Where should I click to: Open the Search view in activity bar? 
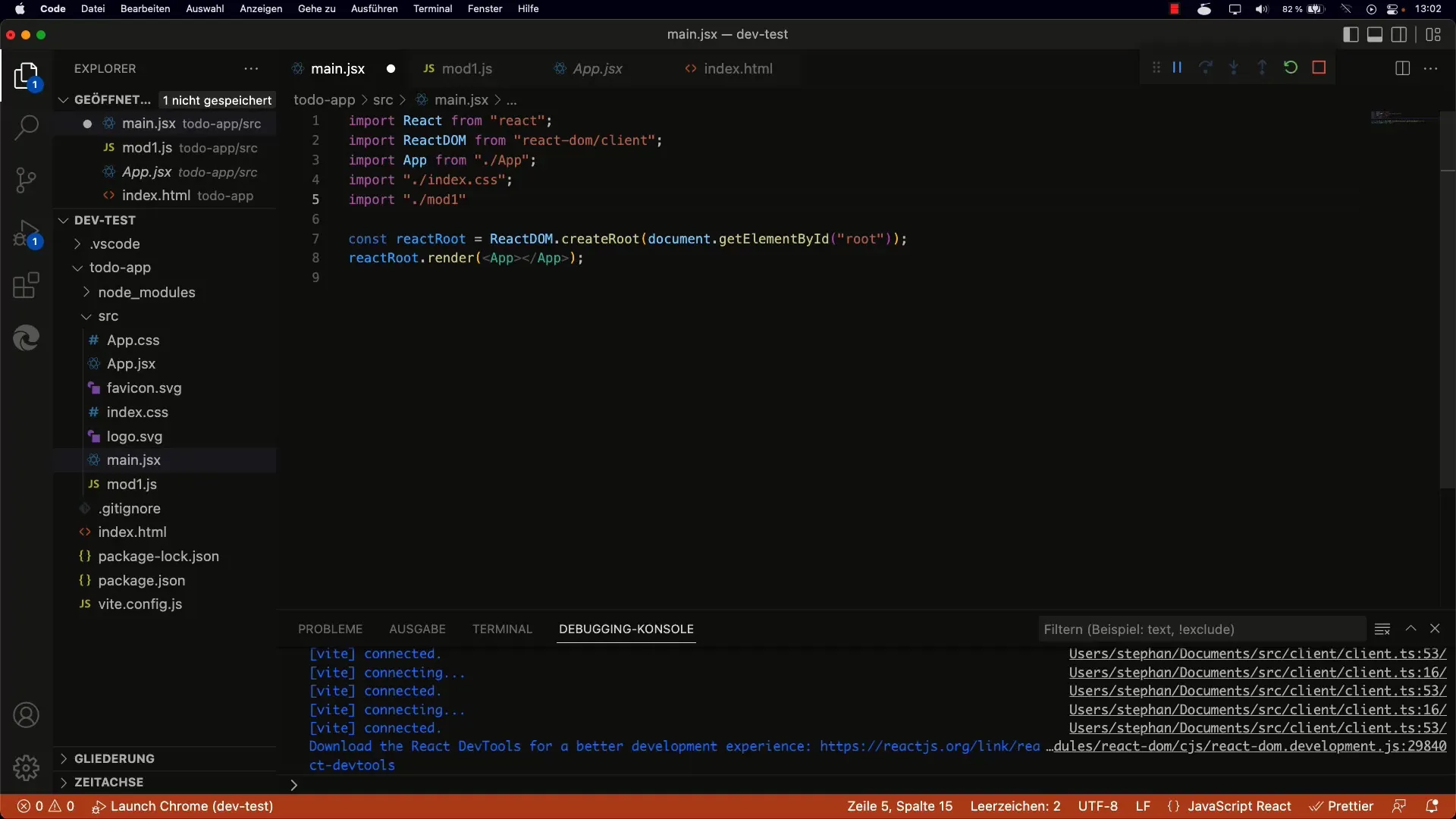click(x=27, y=127)
